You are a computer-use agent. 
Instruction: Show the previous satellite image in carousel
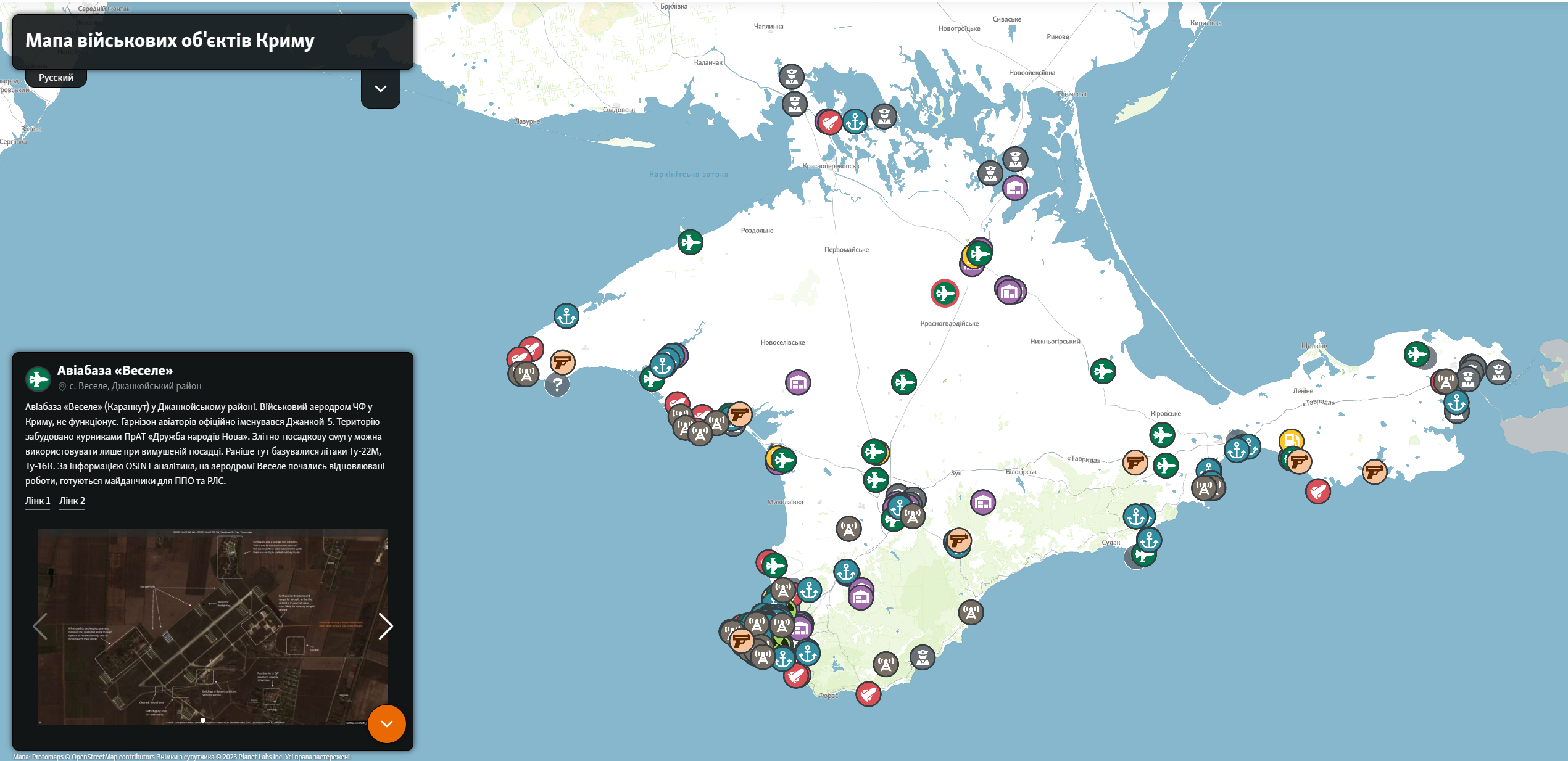tap(40, 627)
